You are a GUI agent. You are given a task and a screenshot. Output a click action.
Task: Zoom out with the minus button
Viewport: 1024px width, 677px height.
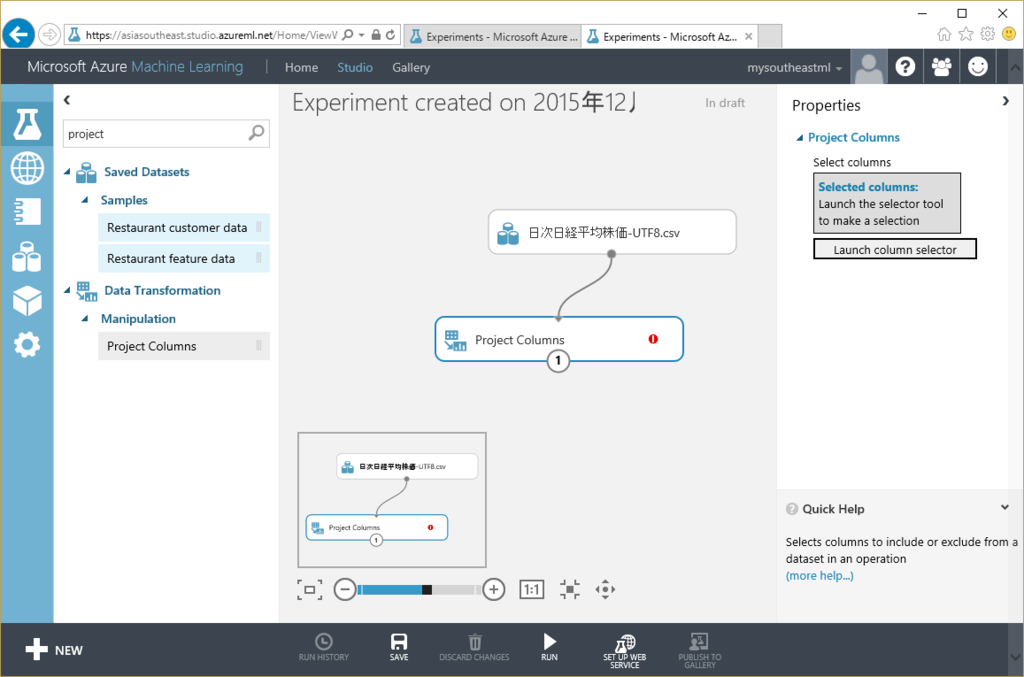[x=345, y=590]
